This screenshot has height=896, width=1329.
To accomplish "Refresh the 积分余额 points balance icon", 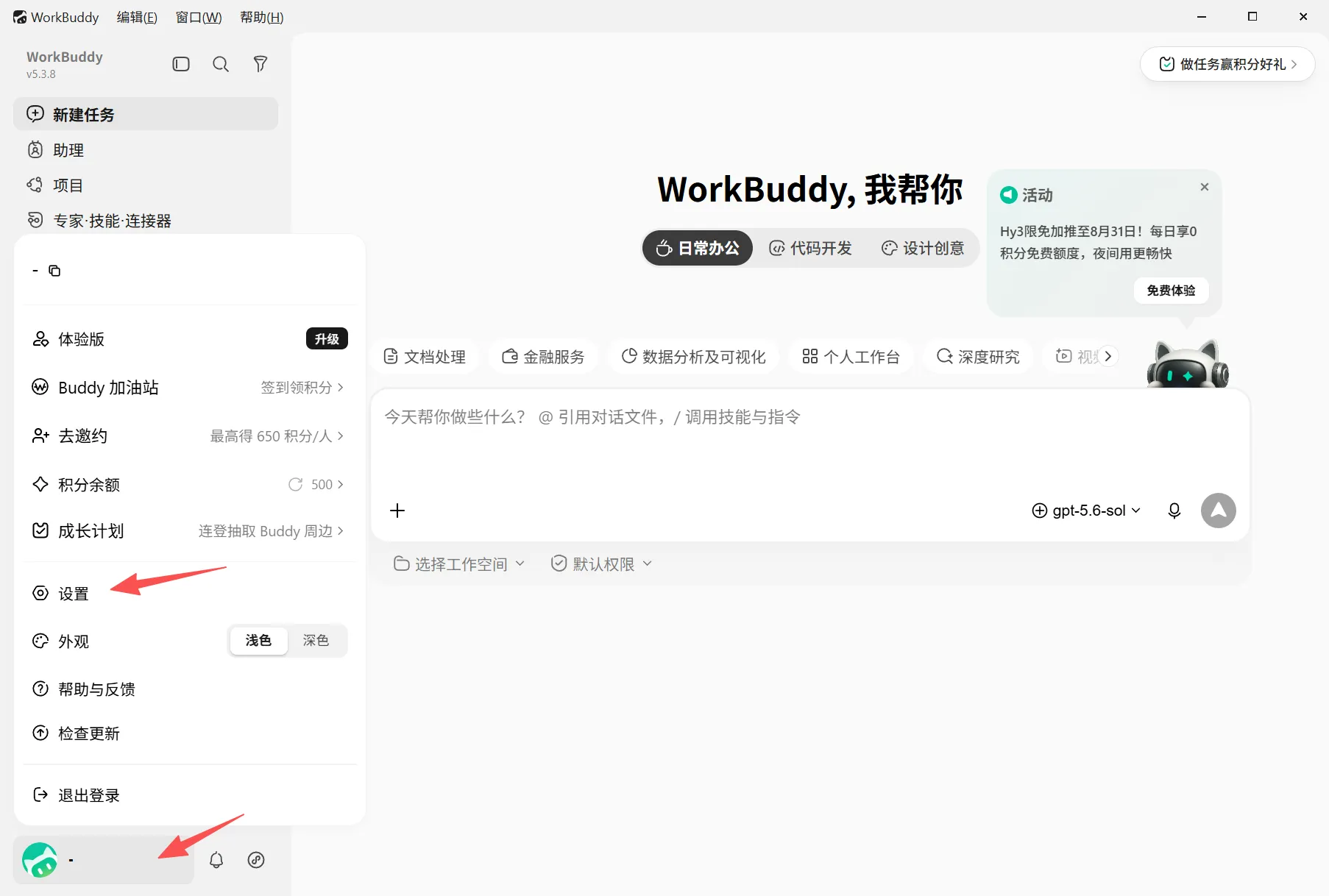I will [296, 484].
